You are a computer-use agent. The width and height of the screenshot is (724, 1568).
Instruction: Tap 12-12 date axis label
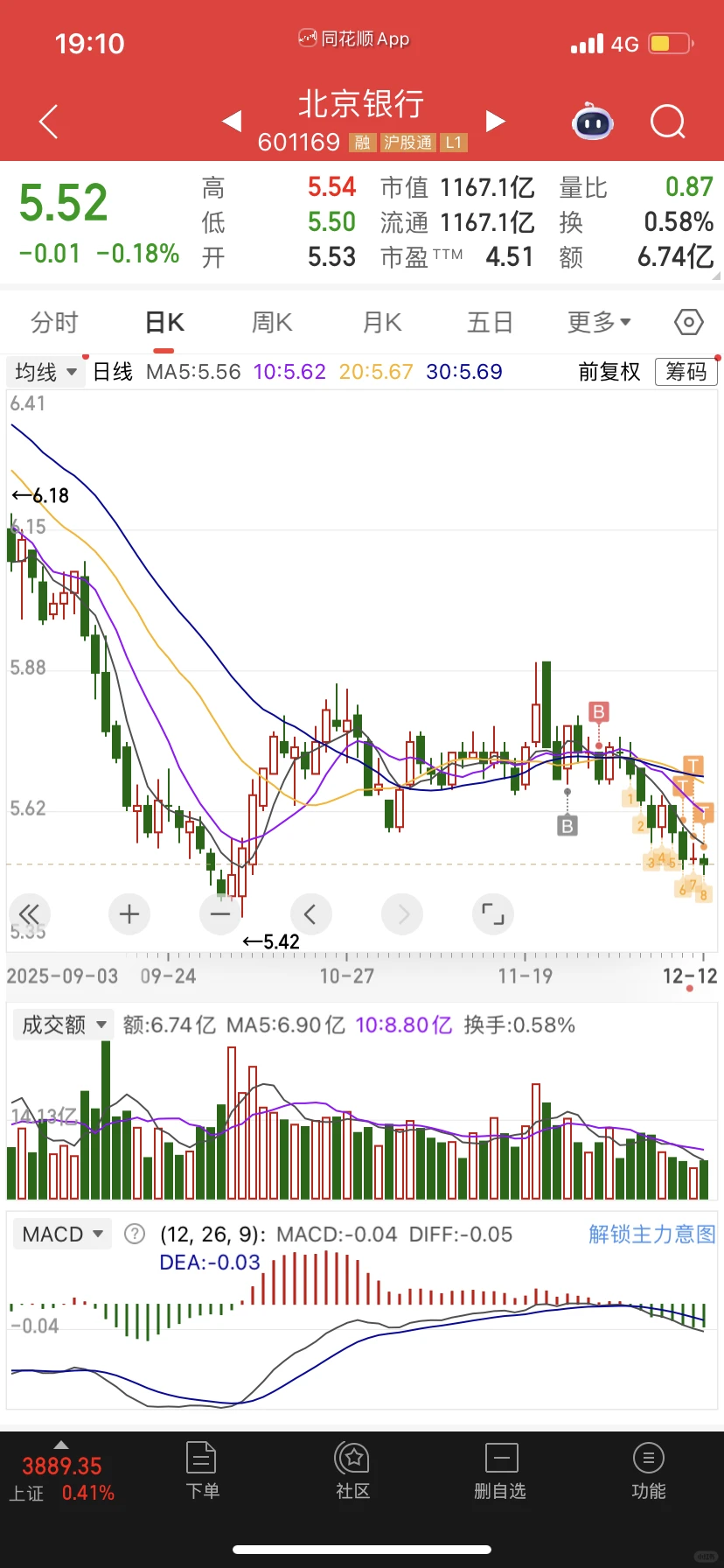coord(690,976)
